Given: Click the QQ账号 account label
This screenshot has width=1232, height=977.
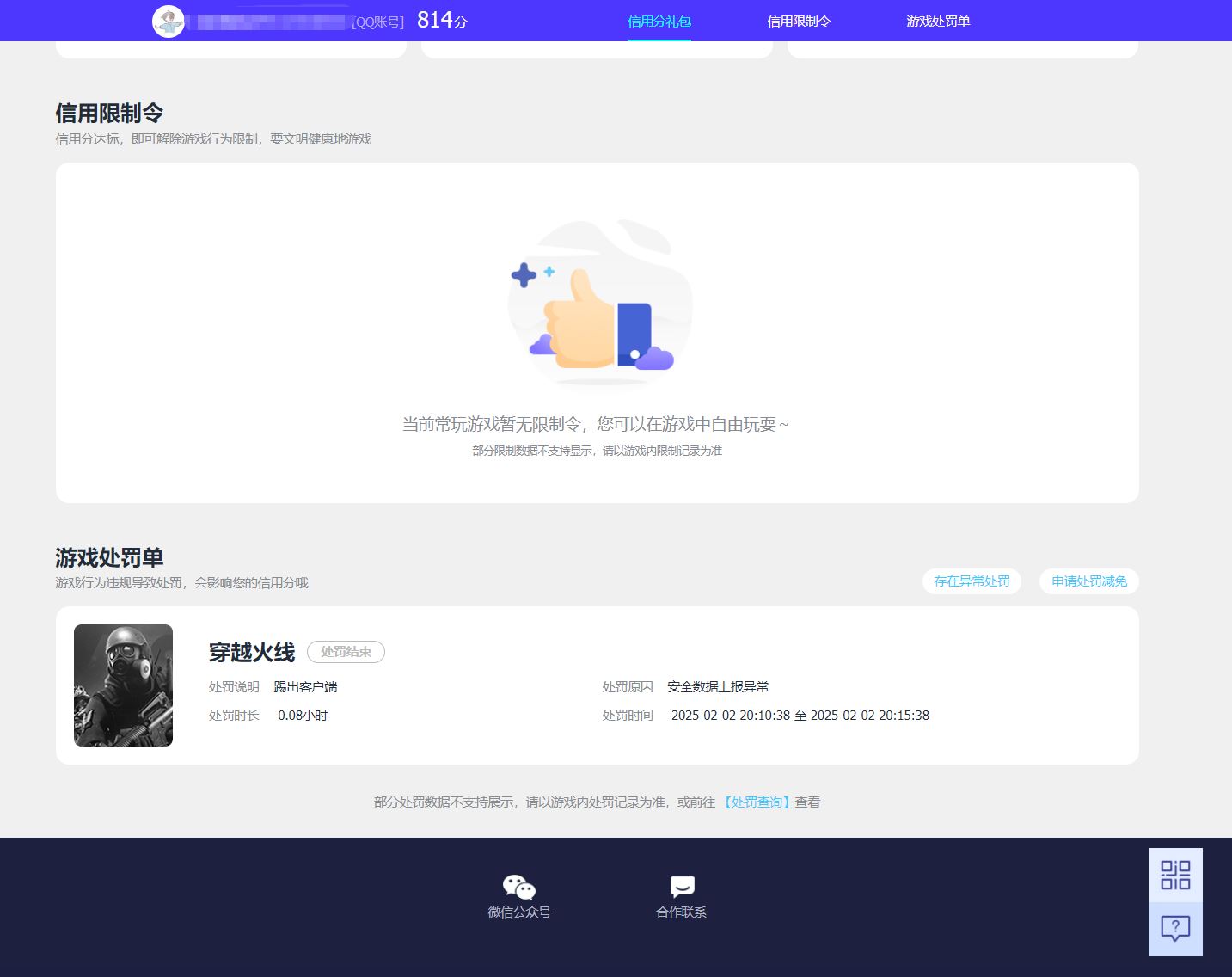Looking at the screenshot, I should (x=378, y=22).
